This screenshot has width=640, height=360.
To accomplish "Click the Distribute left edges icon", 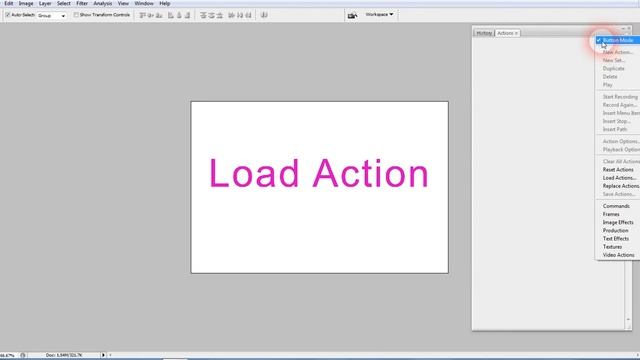I will coord(231,16).
